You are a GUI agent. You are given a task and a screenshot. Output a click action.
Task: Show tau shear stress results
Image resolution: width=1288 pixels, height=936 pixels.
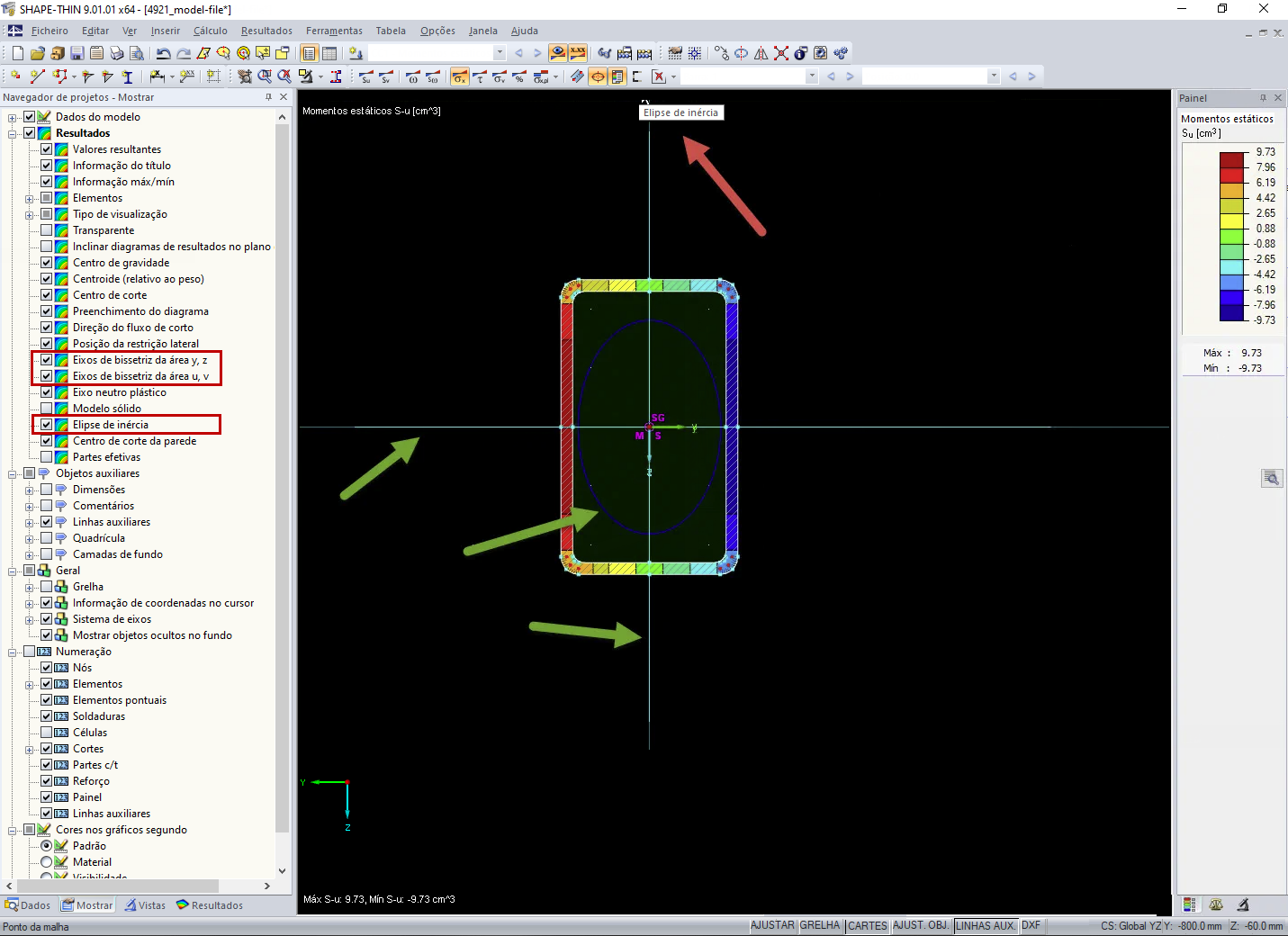[x=479, y=76]
